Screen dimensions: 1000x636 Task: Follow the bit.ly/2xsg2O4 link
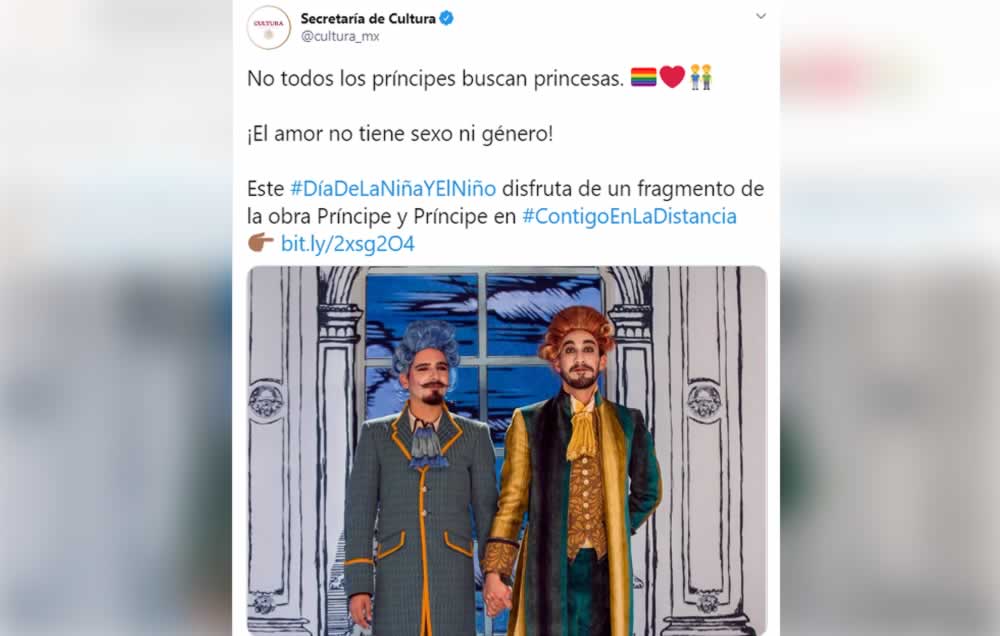[348, 244]
